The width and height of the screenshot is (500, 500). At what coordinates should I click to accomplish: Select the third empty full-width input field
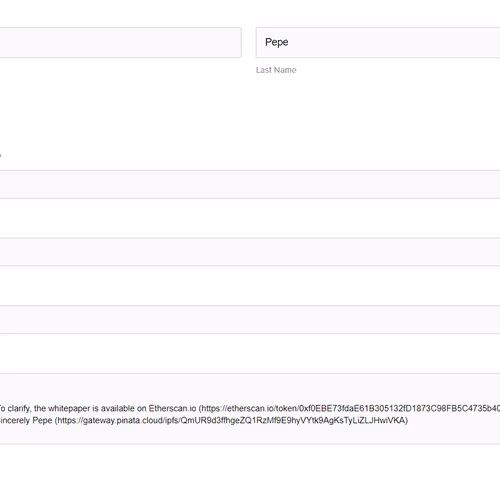[x=250, y=319]
